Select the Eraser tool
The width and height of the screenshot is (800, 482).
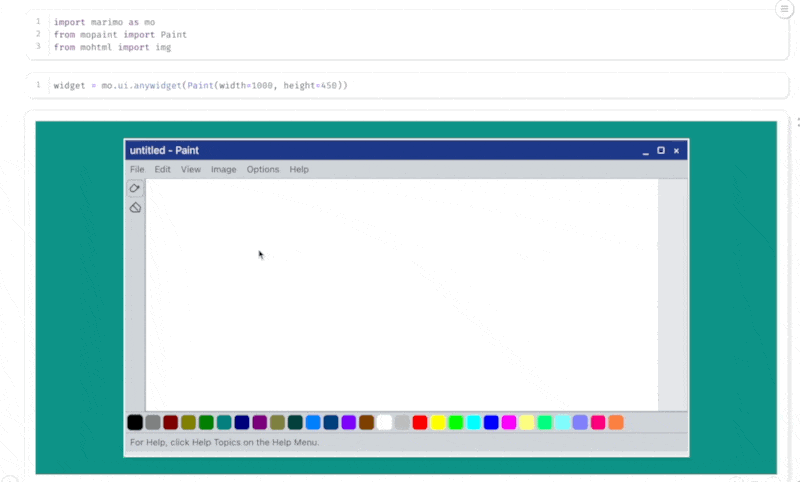pyautogui.click(x=135, y=207)
